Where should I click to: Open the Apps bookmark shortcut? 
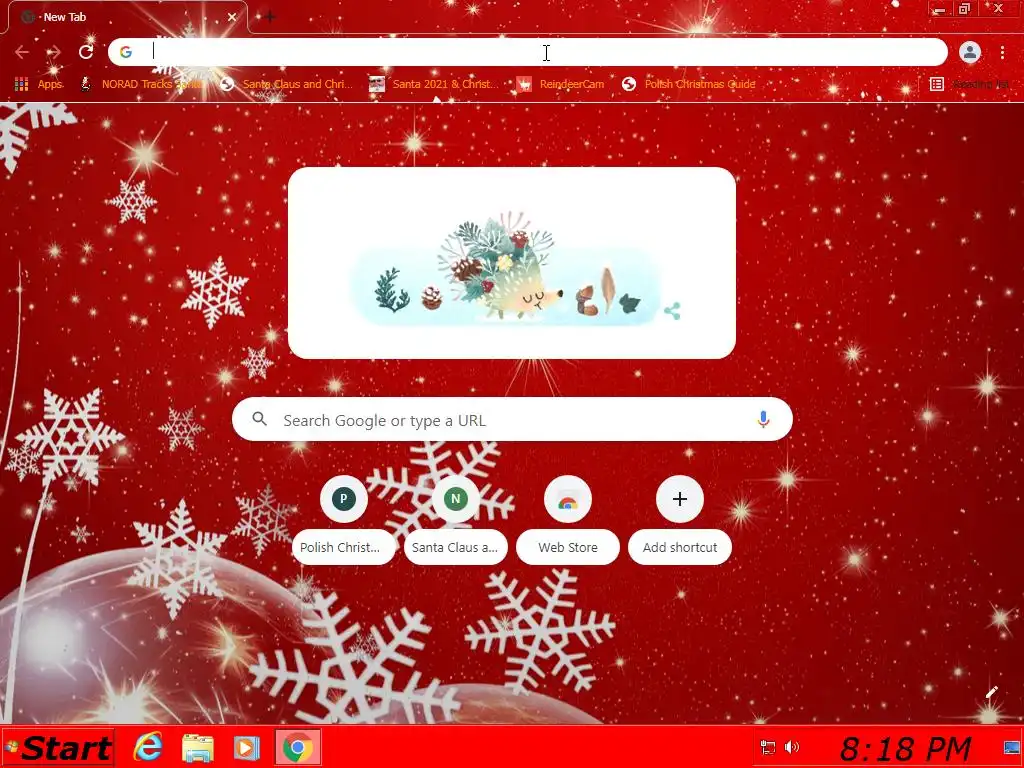pyautogui.click(x=39, y=84)
